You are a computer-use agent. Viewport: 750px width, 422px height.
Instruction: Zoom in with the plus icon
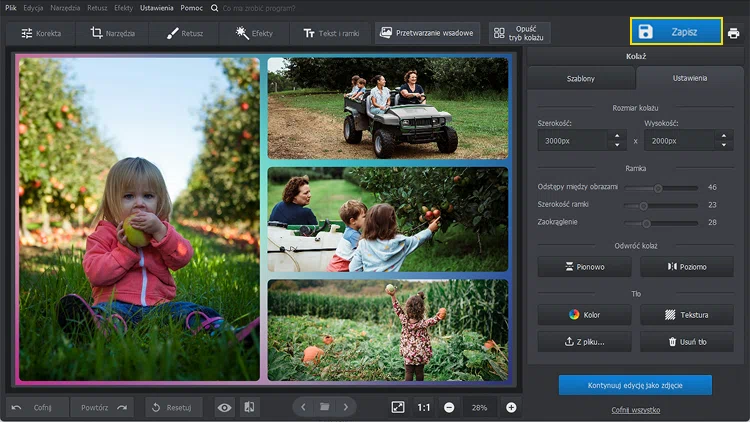coord(511,407)
